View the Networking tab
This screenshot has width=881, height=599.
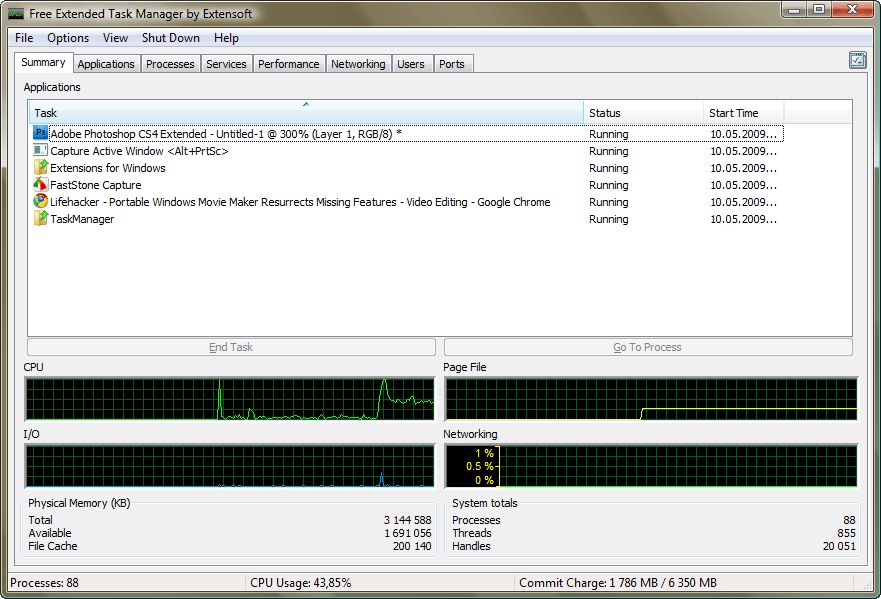(x=358, y=63)
